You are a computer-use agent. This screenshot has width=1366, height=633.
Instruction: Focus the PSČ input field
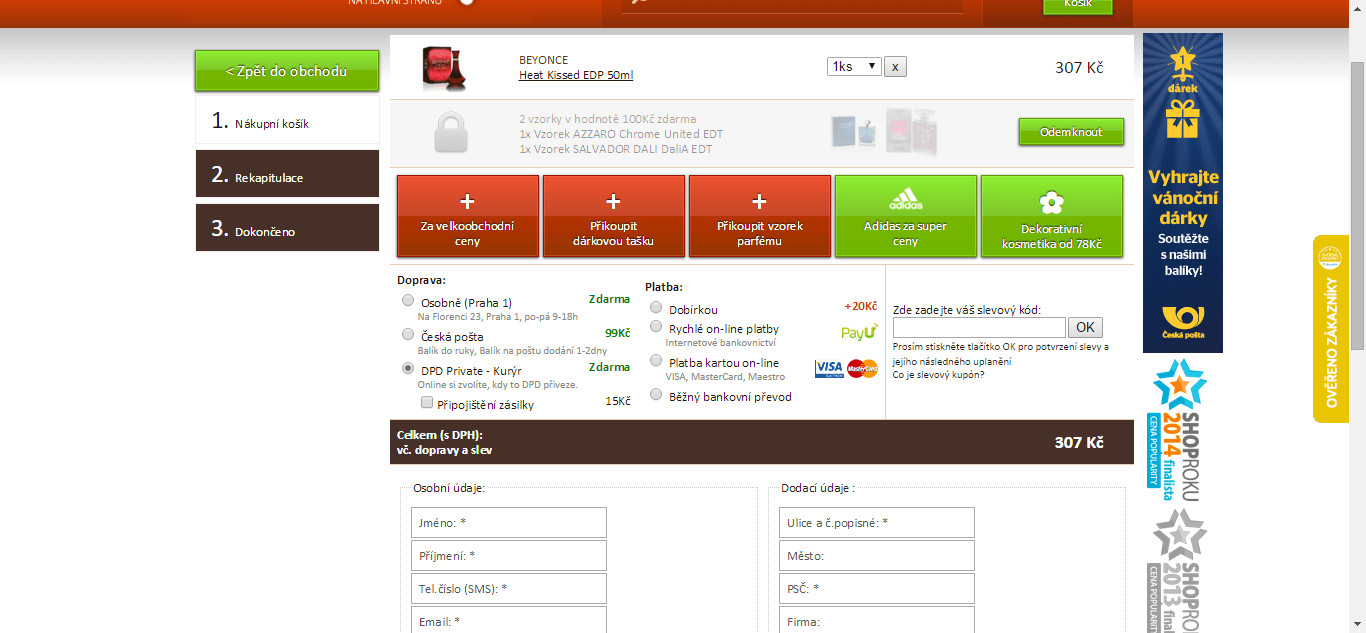click(877, 589)
